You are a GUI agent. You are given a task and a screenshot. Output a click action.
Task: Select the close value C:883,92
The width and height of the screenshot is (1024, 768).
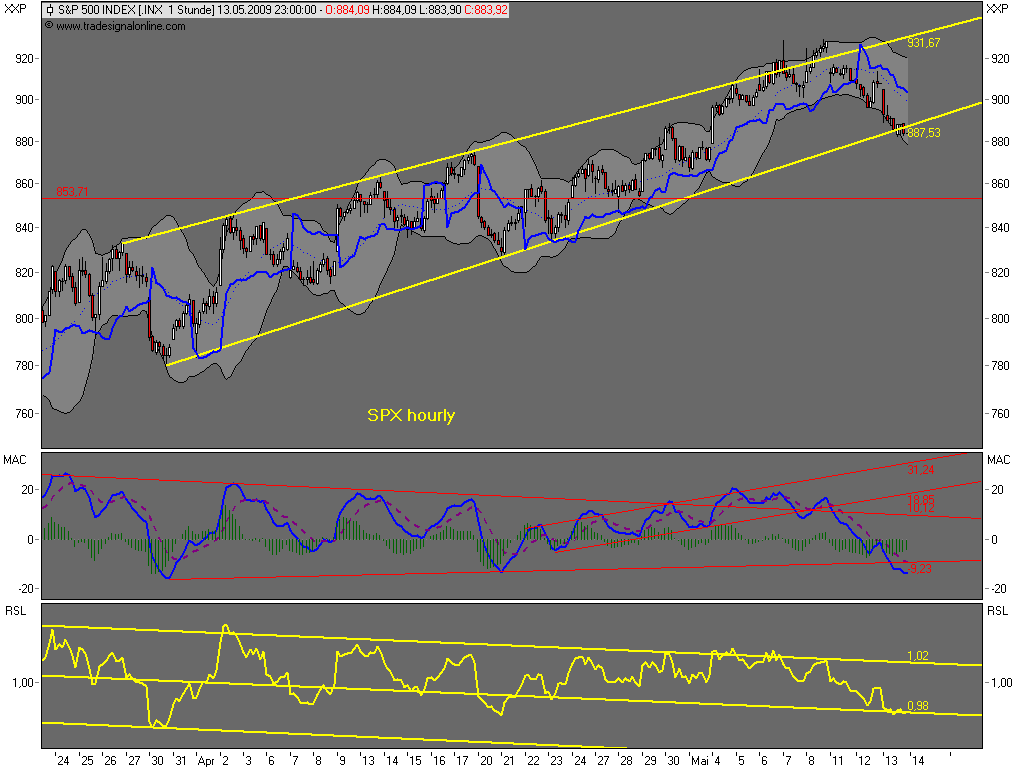click(x=485, y=10)
